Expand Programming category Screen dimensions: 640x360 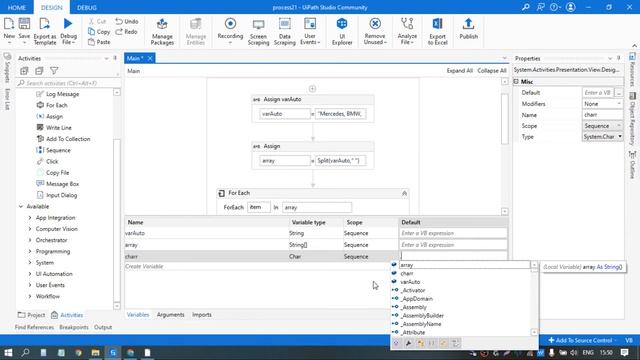30,251
